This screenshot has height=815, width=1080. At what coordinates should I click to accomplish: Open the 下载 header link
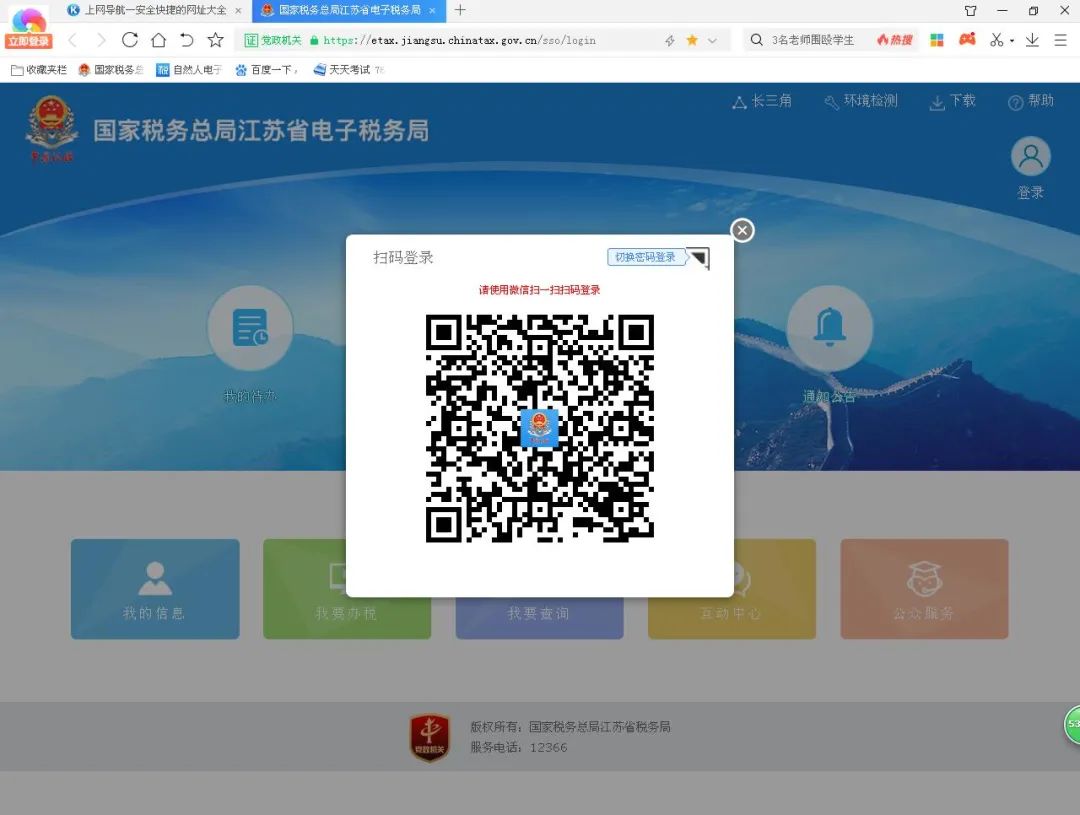953,101
